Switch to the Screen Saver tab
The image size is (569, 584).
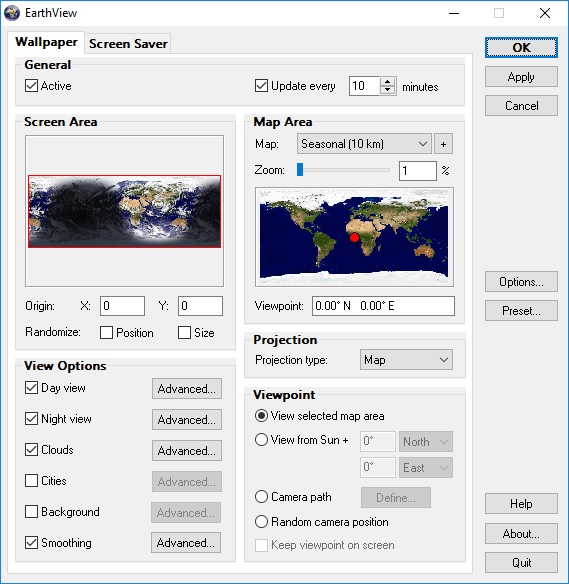pos(128,44)
